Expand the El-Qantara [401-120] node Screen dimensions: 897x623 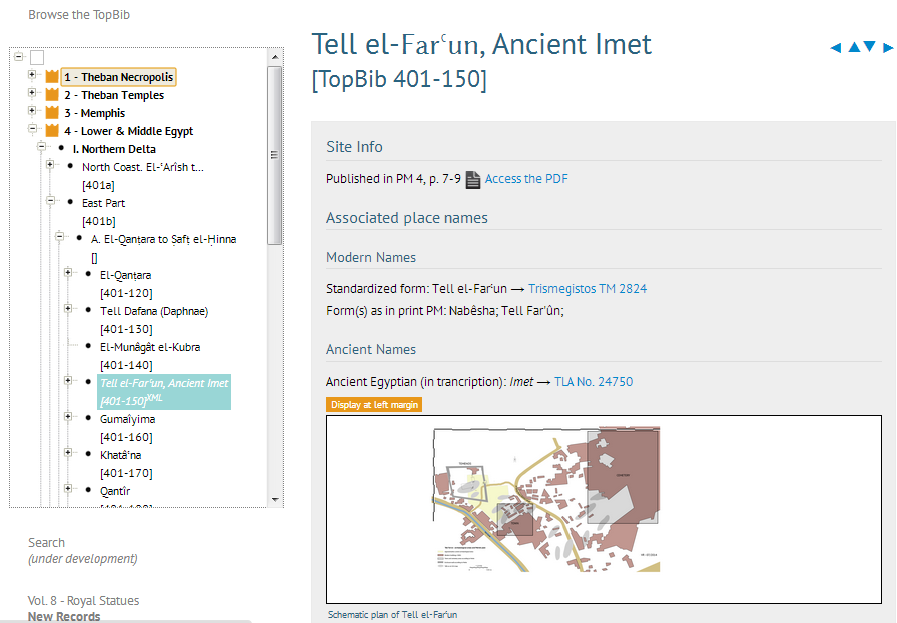coord(68,272)
